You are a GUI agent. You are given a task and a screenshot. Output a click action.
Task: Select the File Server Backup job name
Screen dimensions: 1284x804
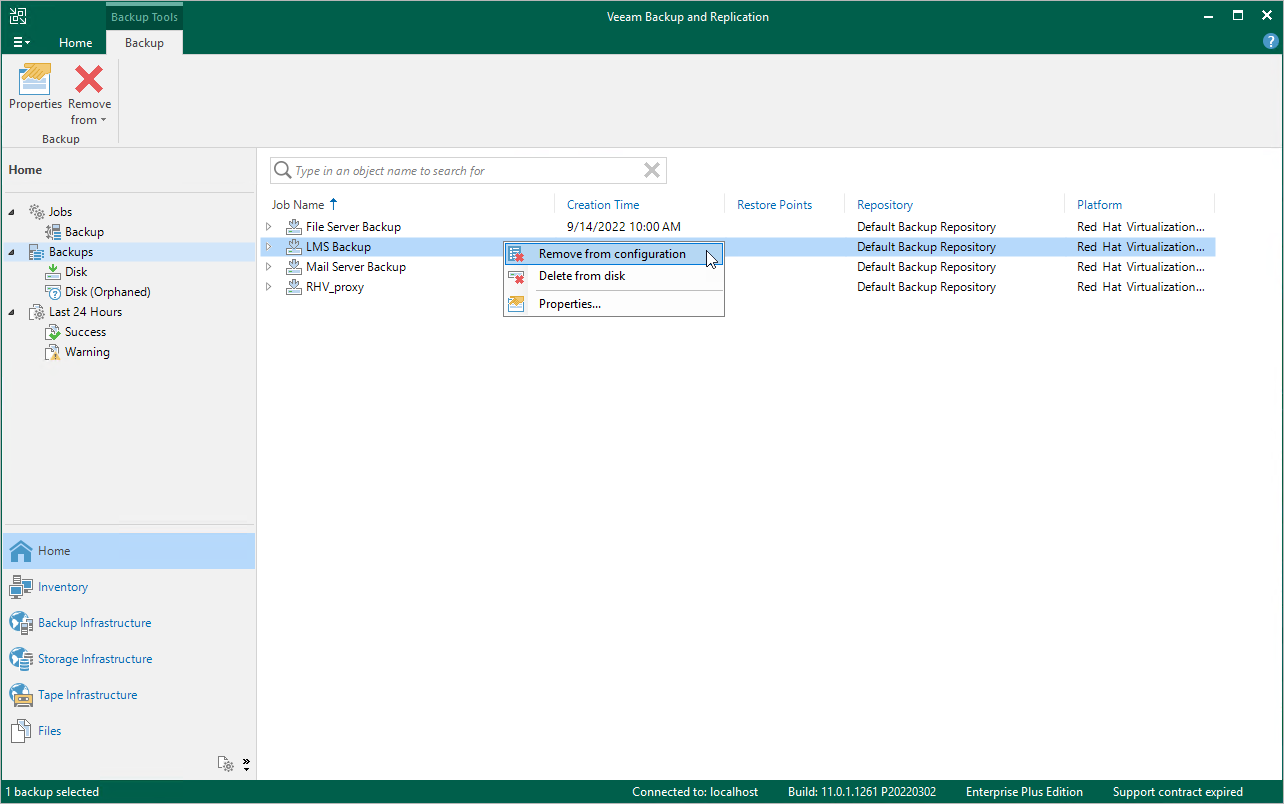(353, 227)
